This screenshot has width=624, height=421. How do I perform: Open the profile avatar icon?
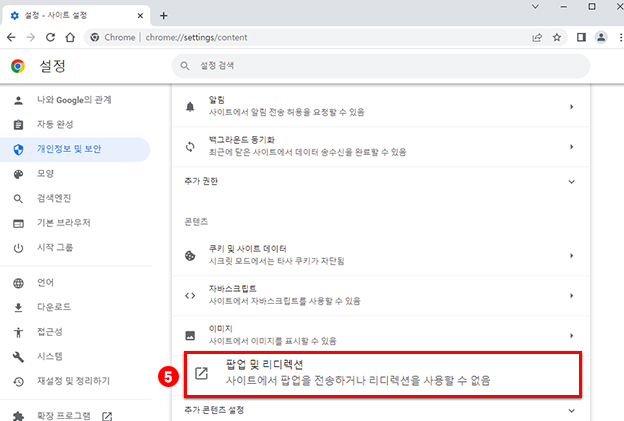[601, 37]
